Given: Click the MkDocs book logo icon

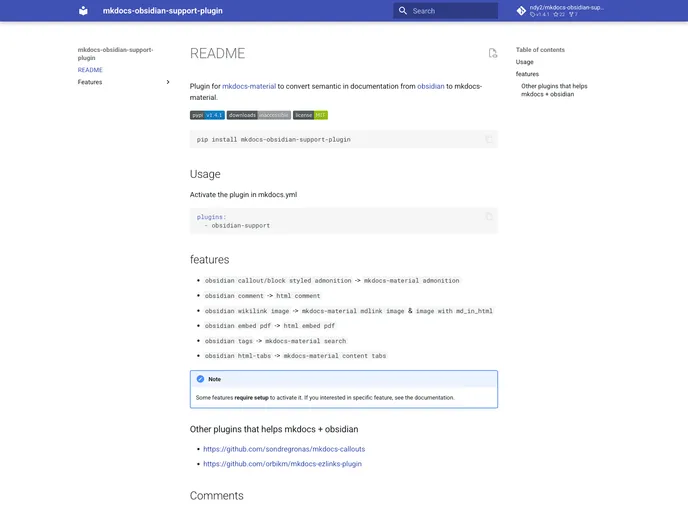Looking at the screenshot, I should pyautogui.click(x=83, y=11).
